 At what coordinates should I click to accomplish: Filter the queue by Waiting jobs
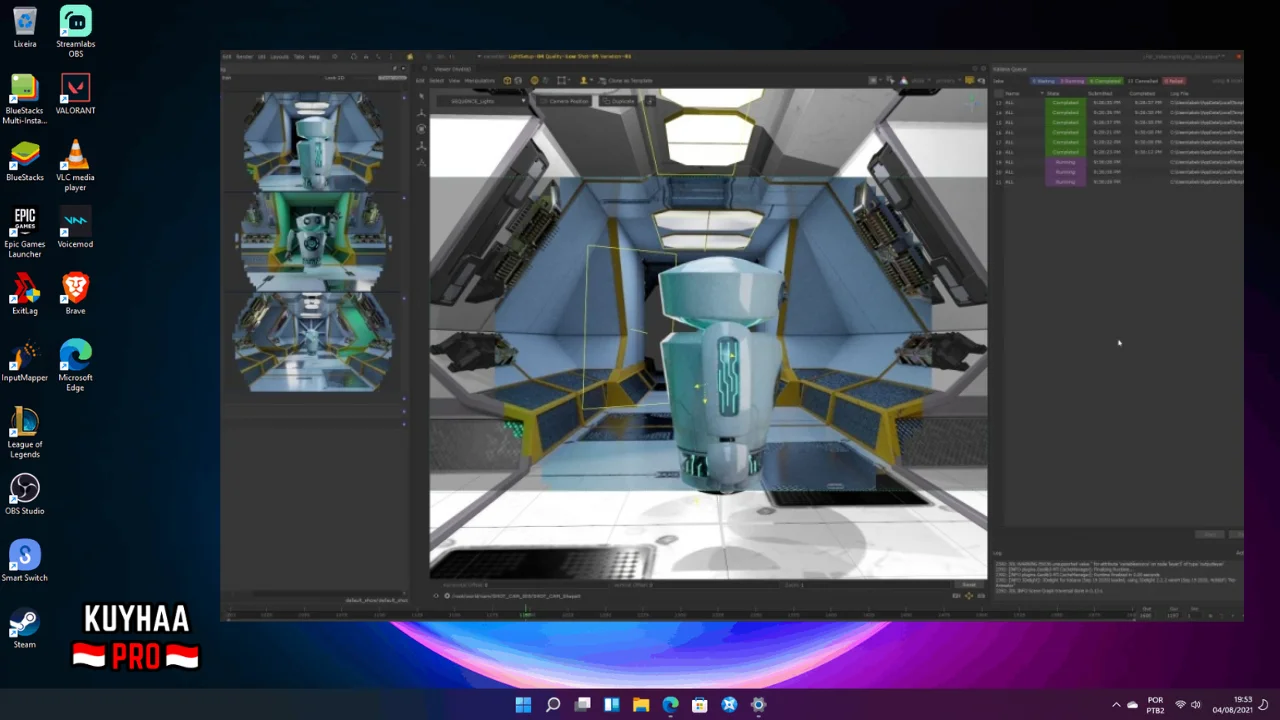click(1043, 81)
